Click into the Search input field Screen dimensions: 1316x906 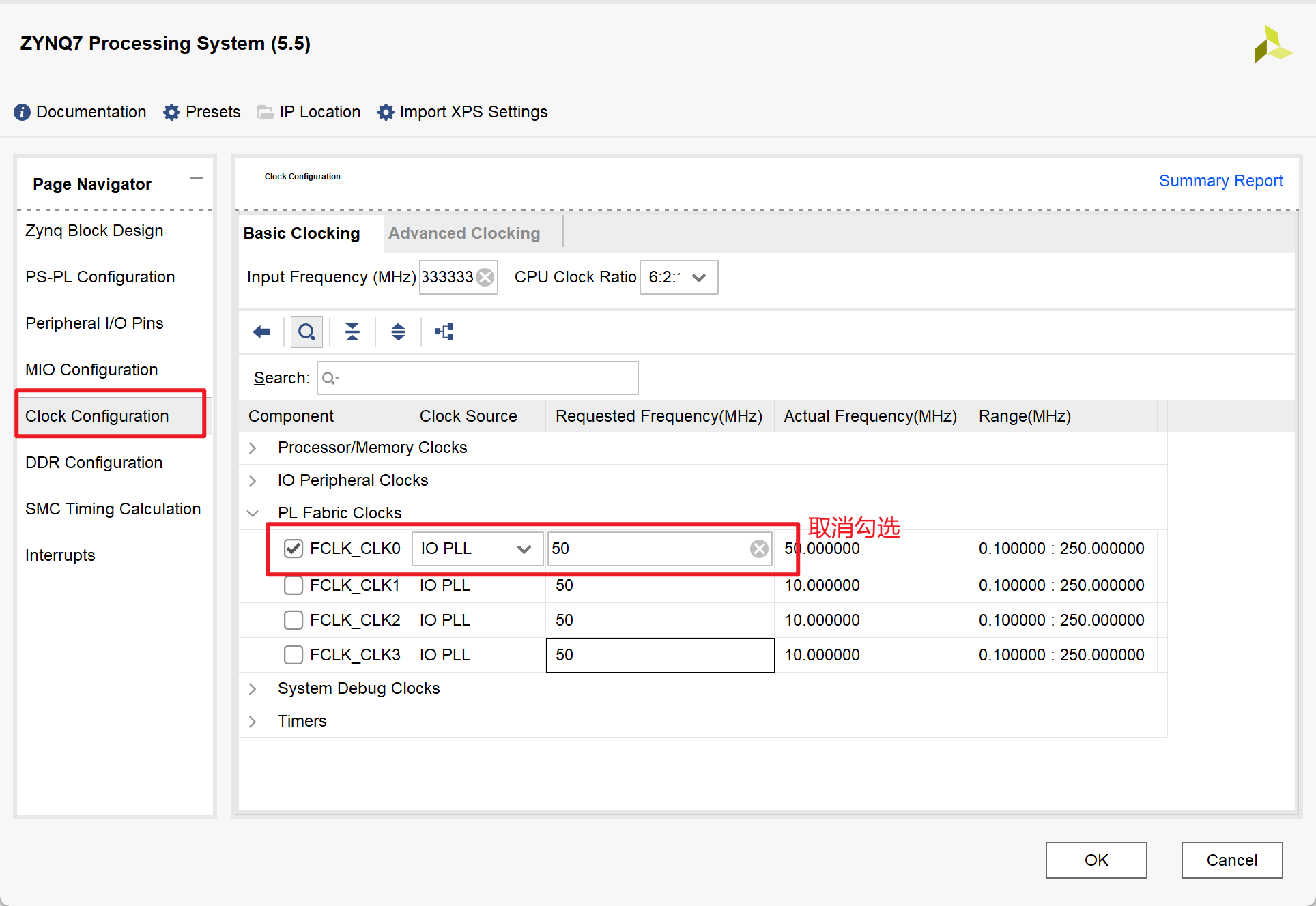478,378
